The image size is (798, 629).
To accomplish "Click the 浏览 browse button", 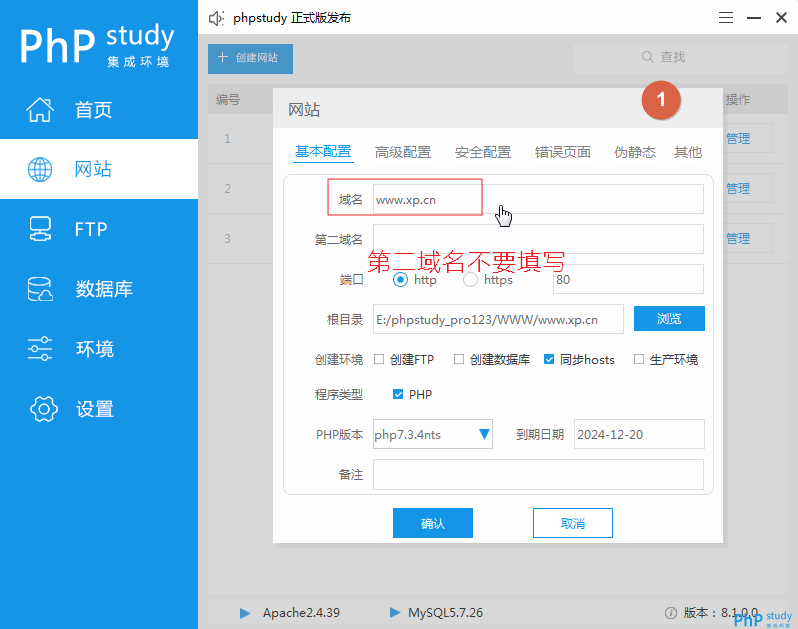I will click(669, 319).
